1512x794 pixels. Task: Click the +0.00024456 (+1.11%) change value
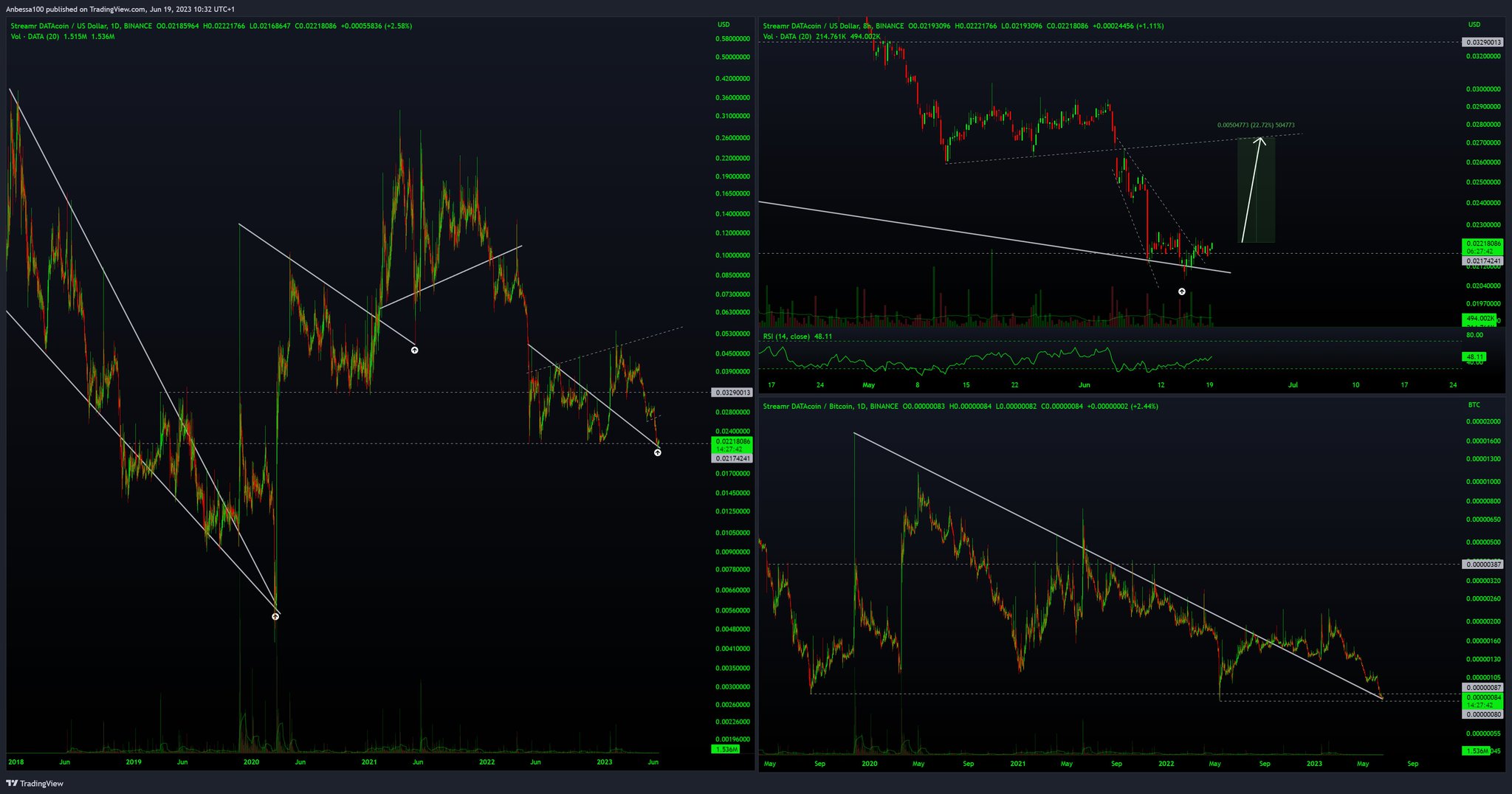point(1128,26)
